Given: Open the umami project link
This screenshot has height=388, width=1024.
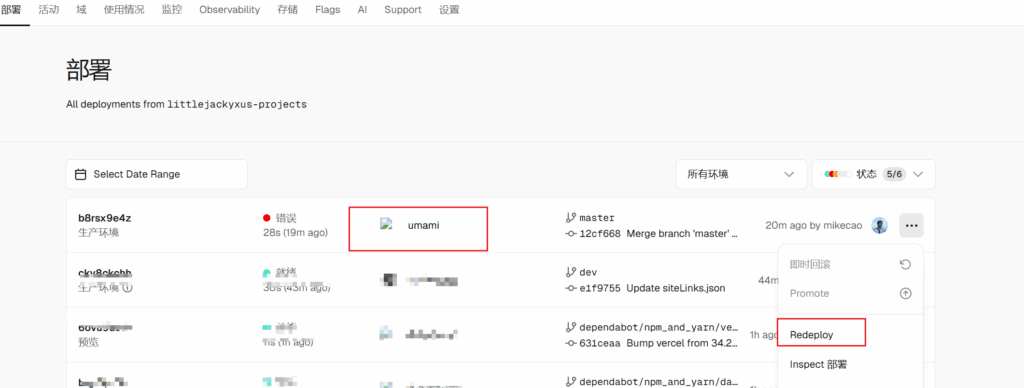Looking at the screenshot, I should 424,225.
